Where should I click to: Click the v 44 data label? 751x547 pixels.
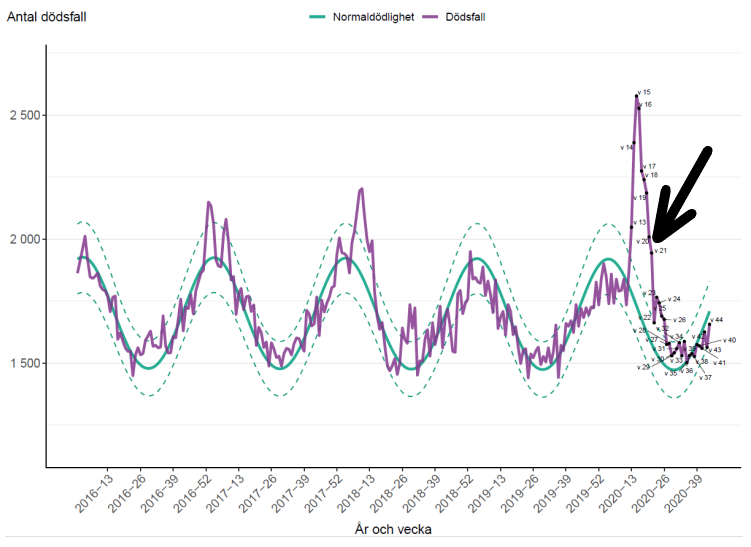717,319
